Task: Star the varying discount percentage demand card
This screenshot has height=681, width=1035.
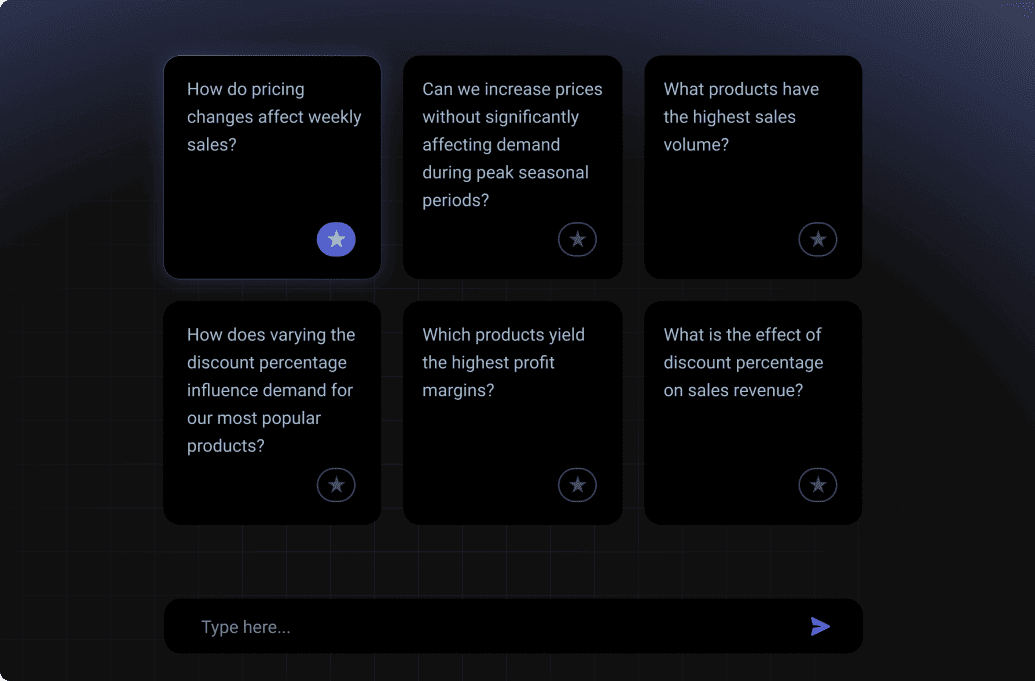Action: 336,485
